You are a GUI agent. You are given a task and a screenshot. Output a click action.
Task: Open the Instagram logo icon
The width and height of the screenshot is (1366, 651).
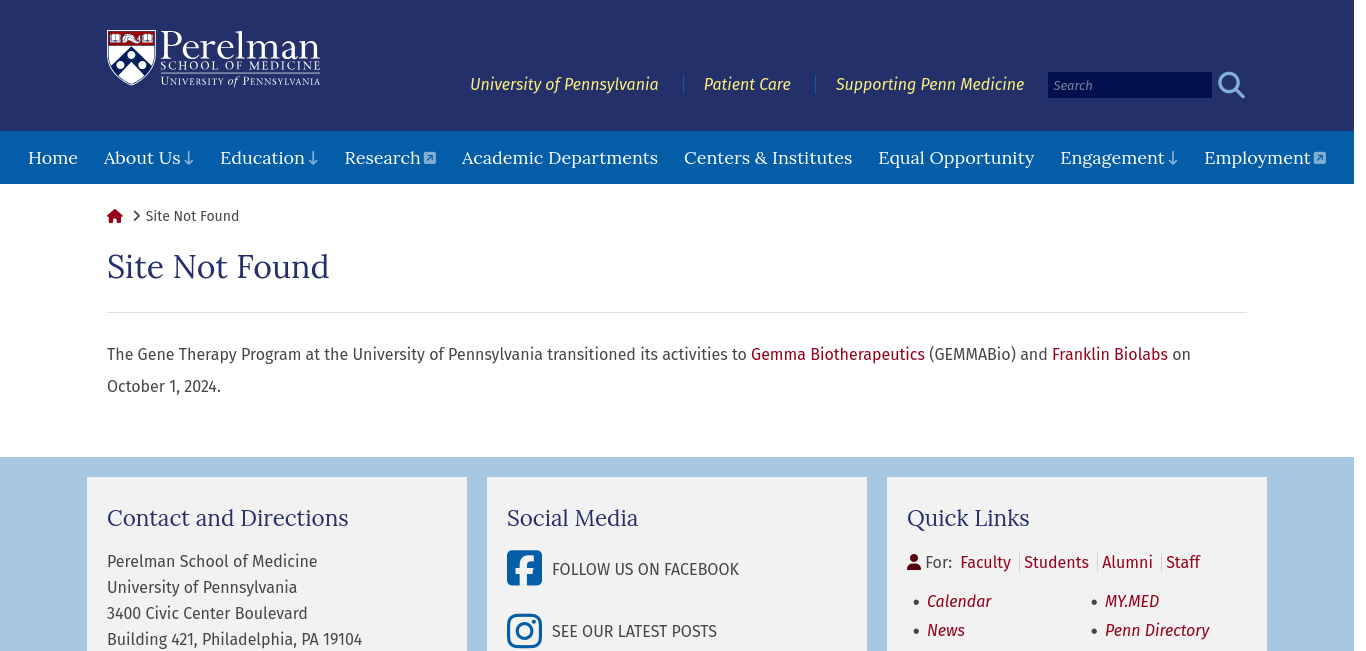pos(524,631)
